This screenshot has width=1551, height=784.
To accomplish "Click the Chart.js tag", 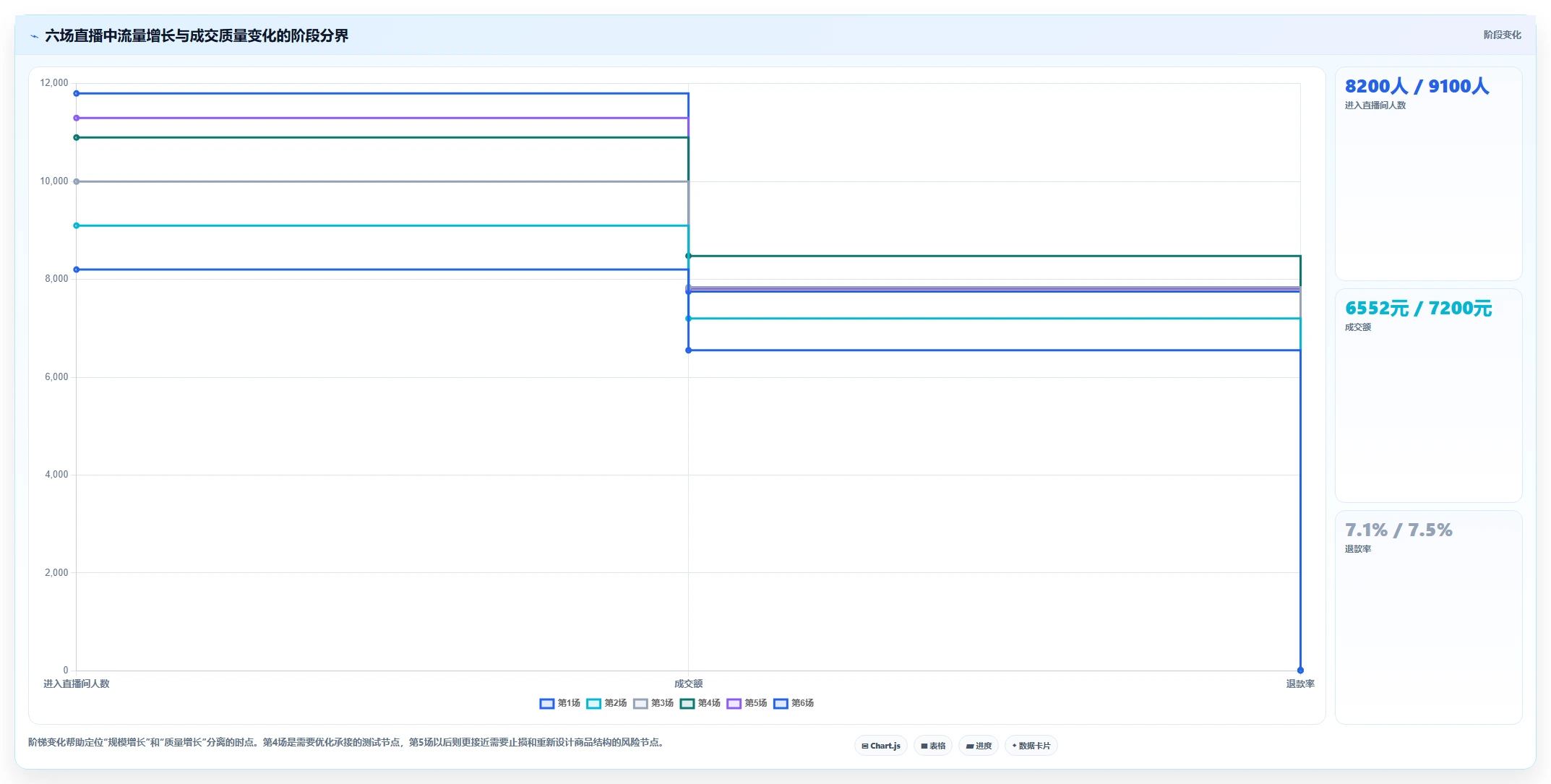I will (881, 746).
